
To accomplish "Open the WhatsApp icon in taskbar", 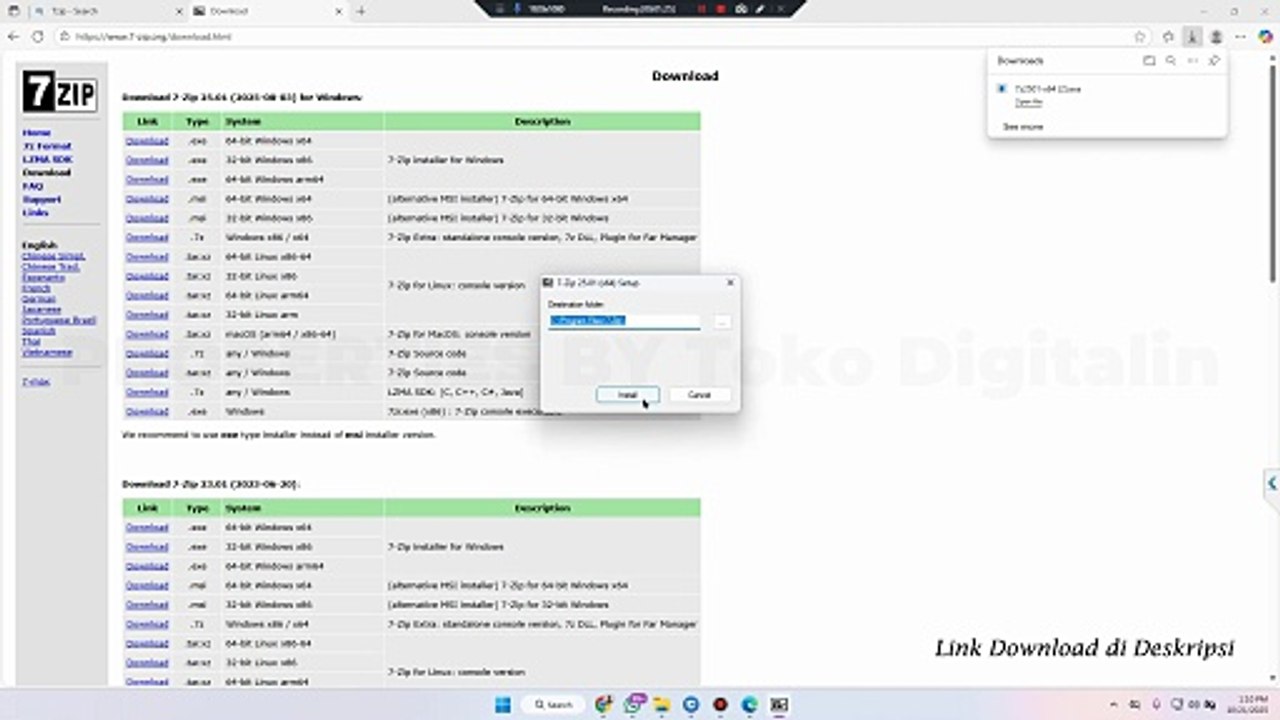I will [632, 704].
